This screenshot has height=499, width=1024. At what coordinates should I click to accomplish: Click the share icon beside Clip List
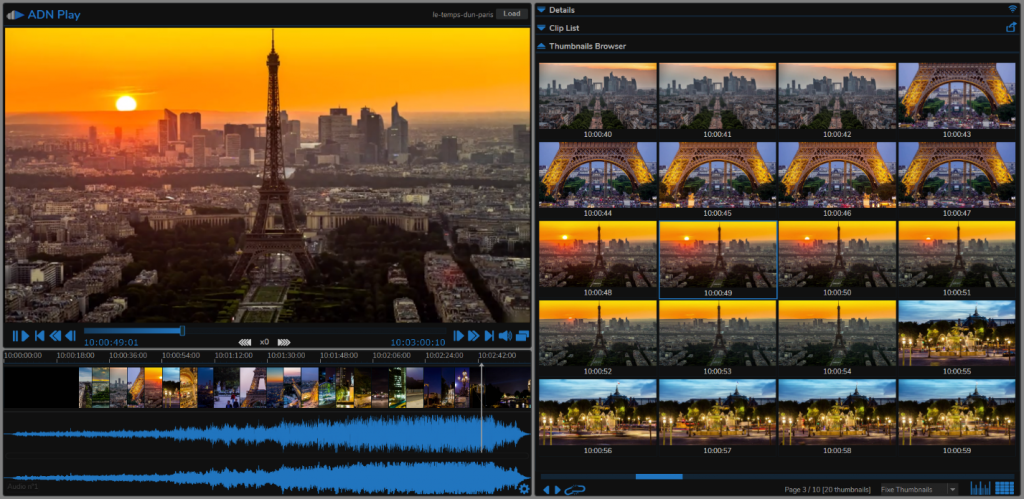pos(1010,28)
